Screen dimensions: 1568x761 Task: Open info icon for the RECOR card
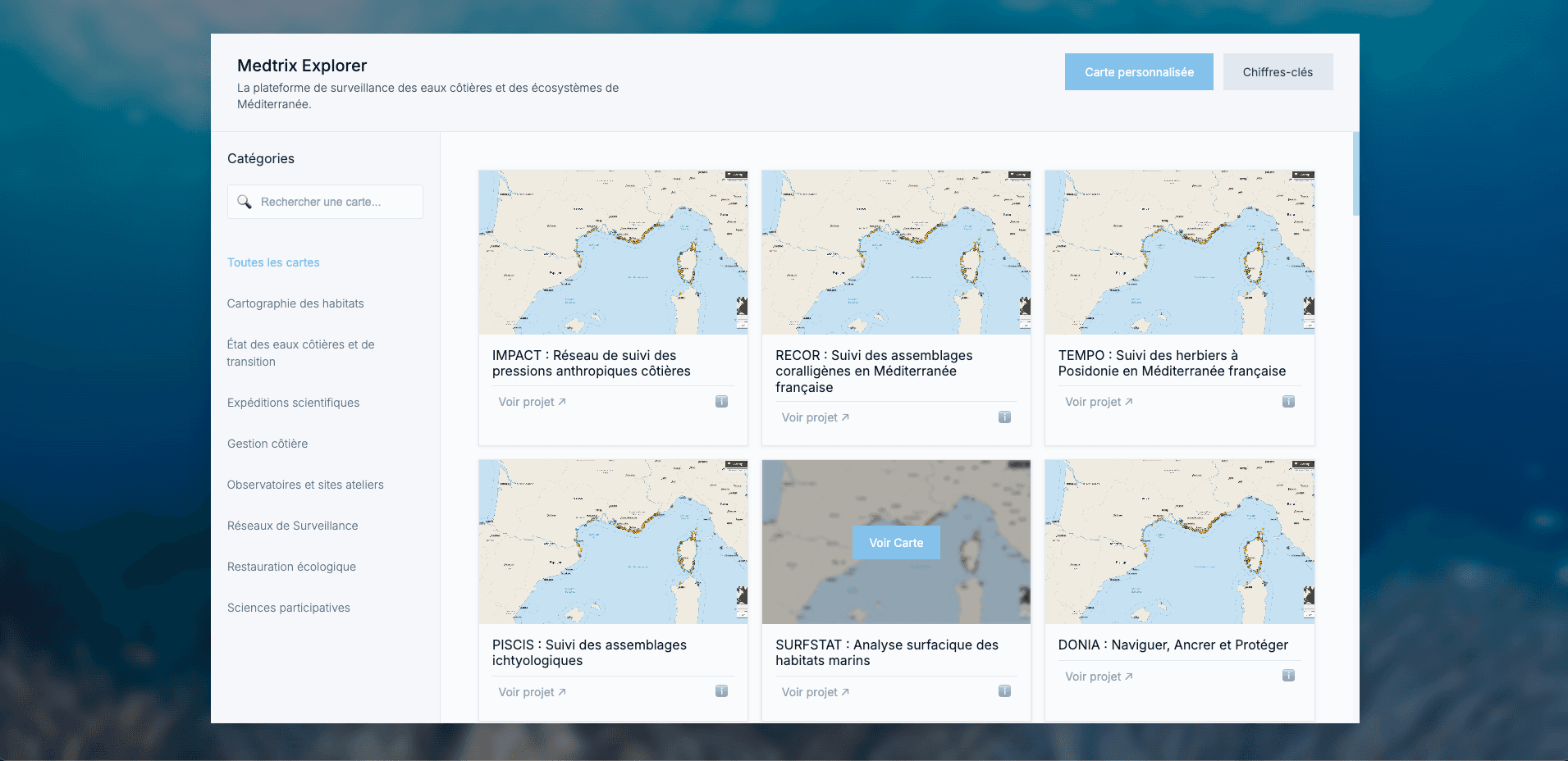pos(1004,417)
